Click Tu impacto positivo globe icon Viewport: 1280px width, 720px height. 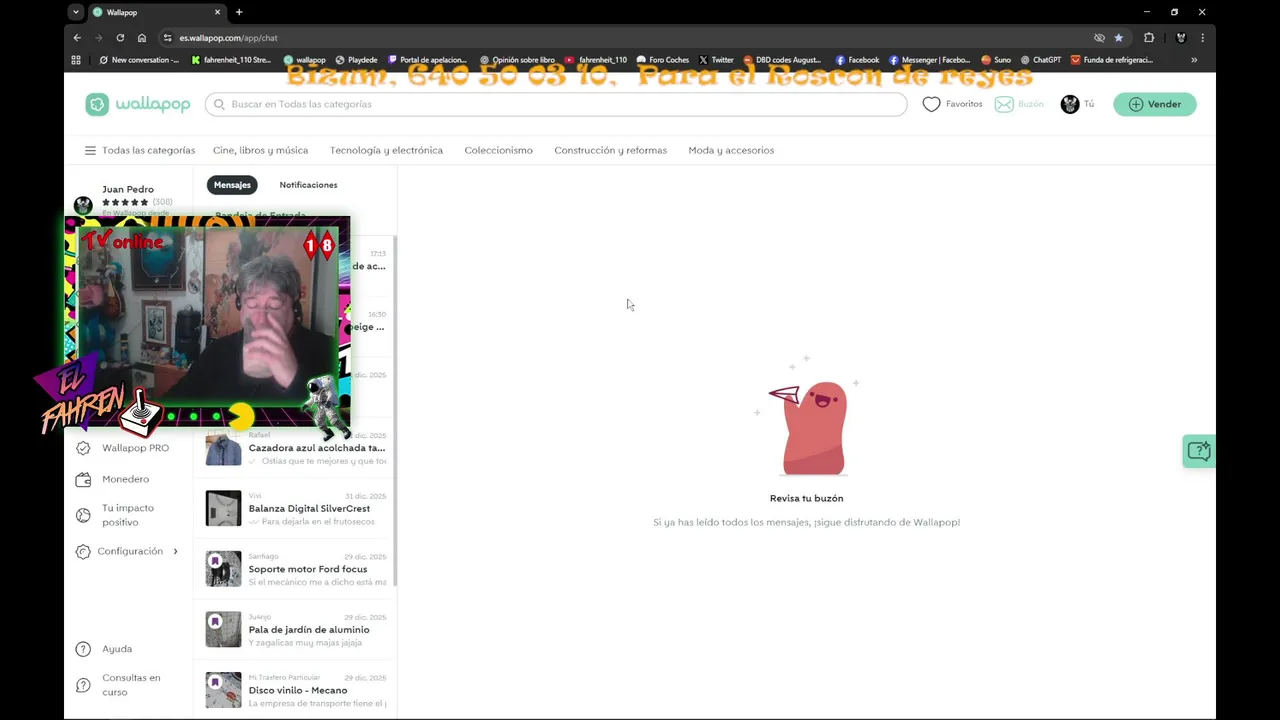pyautogui.click(x=83, y=515)
